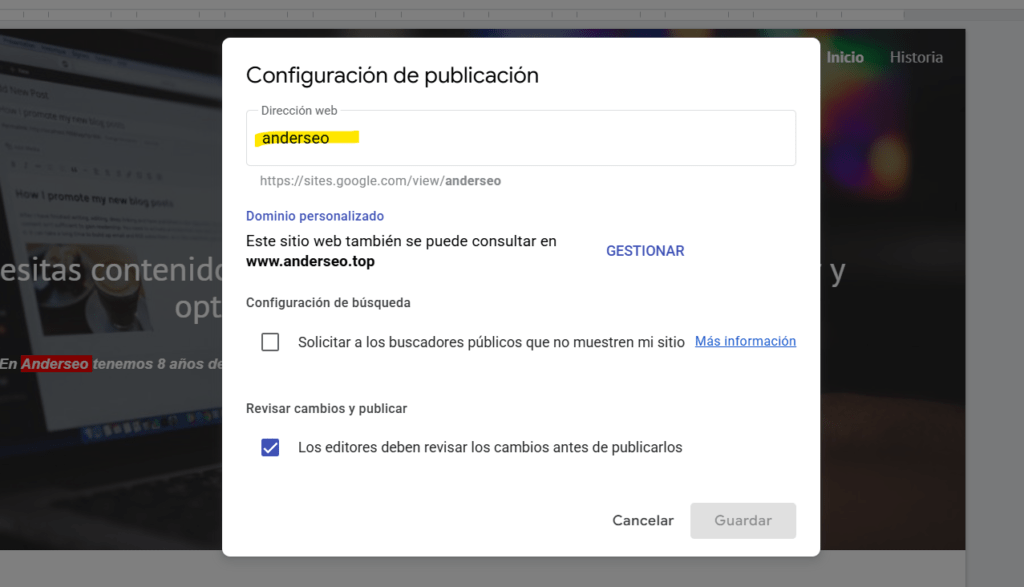Open the Más información link
This screenshot has width=1024, height=587.
(x=745, y=341)
